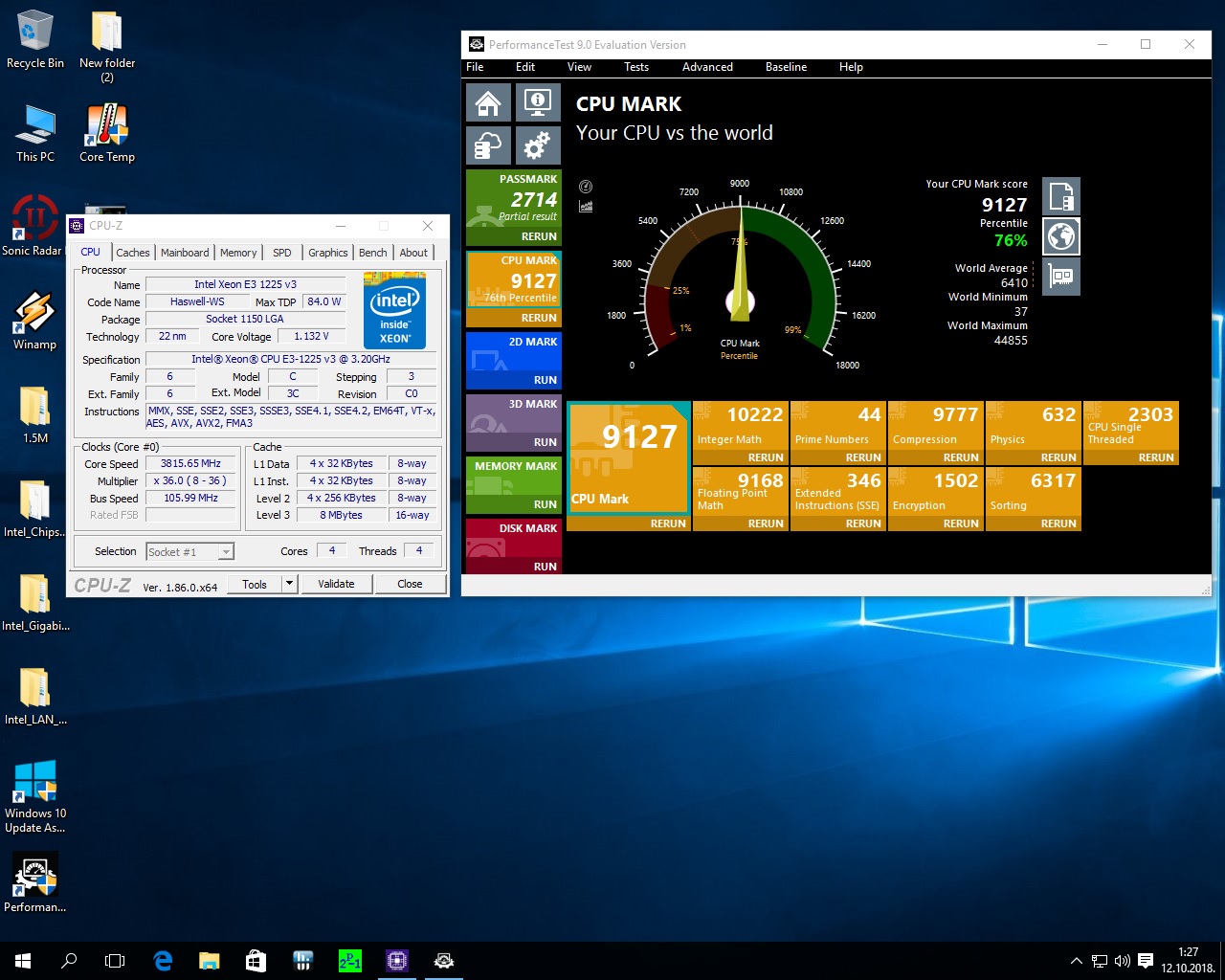Rerun the Compression test

[x=961, y=457]
